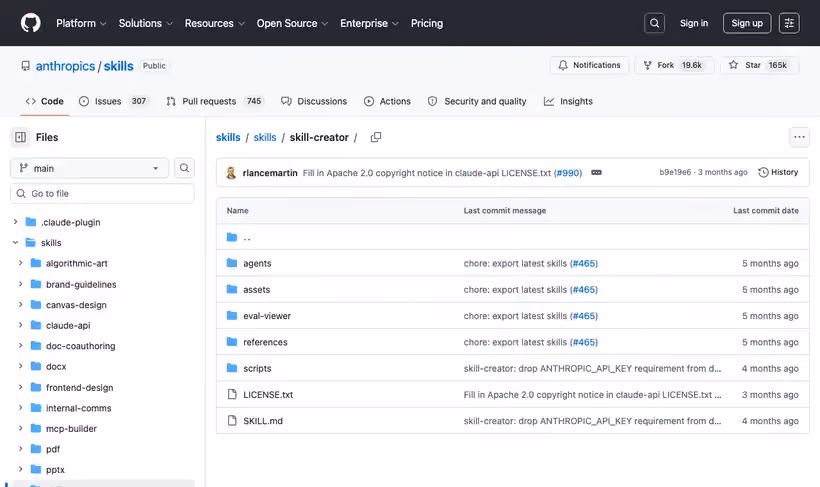The image size is (820, 487).
Task: Expand the pdf folder chevron
Action: coord(20,449)
